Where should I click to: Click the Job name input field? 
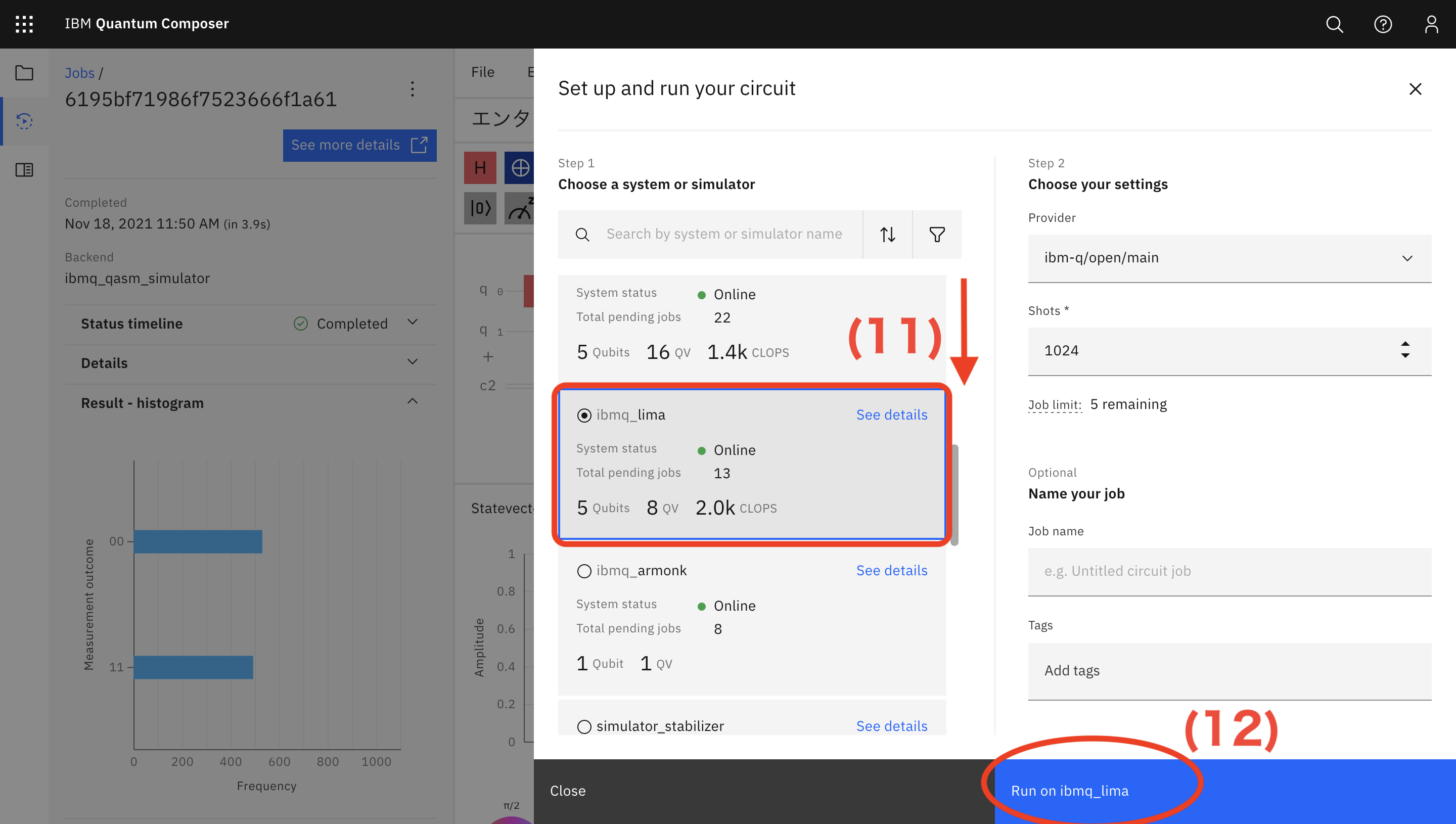coord(1229,571)
